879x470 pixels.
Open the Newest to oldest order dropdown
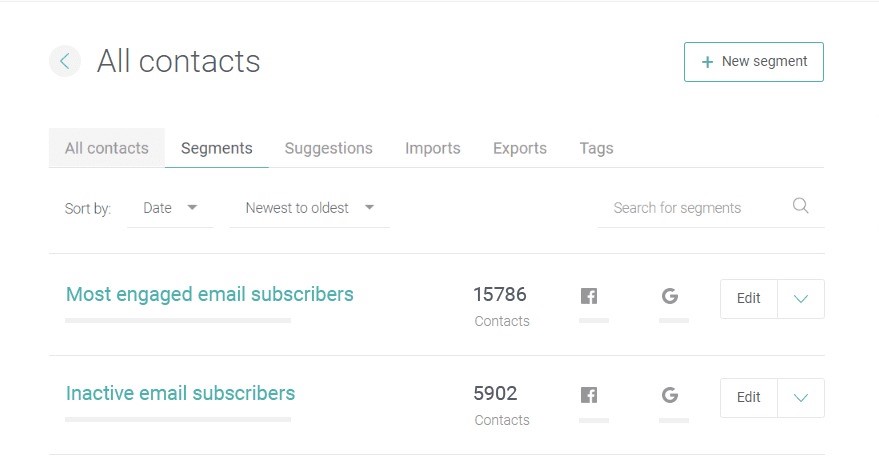click(309, 208)
